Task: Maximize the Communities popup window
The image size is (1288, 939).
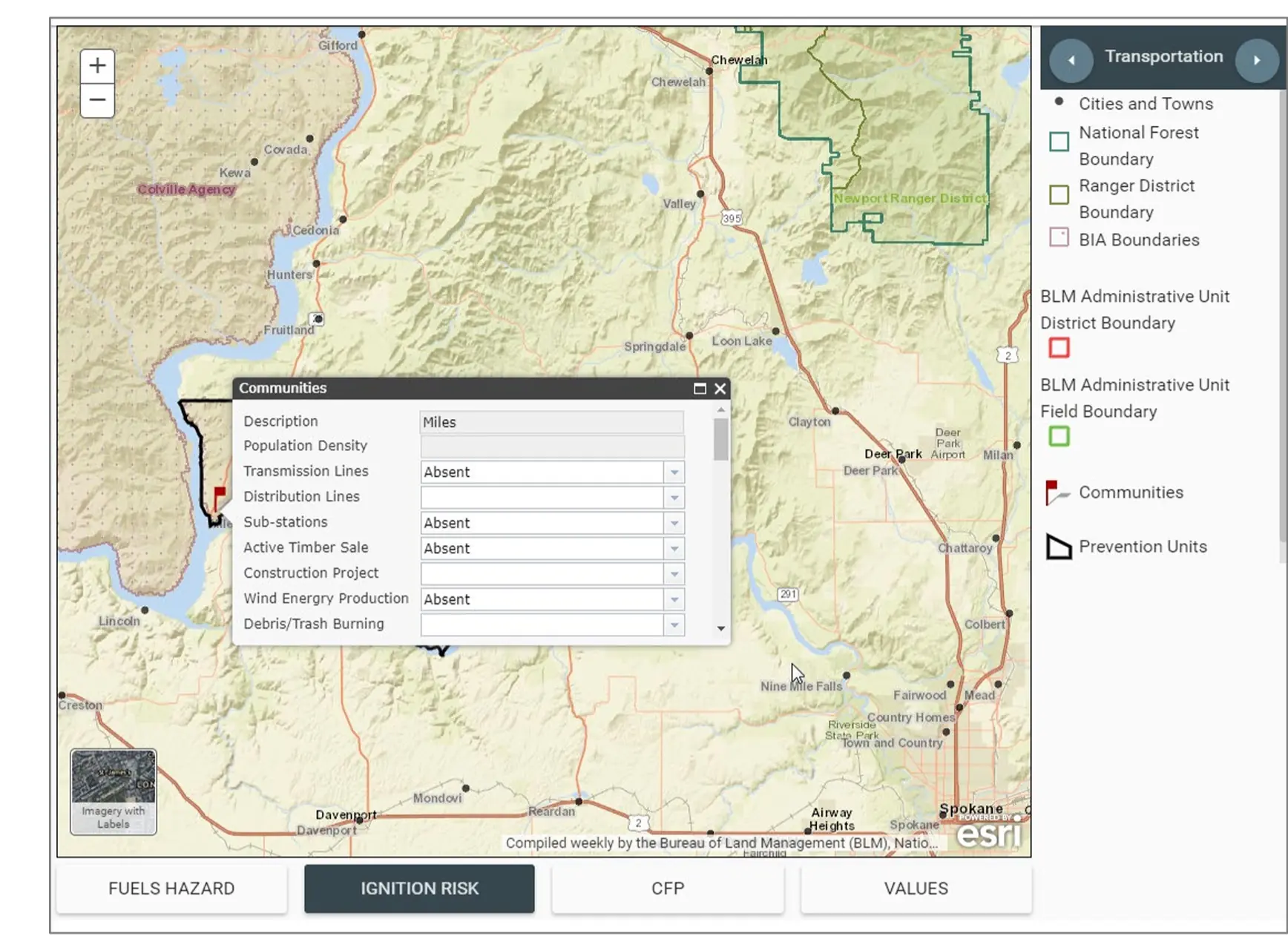Action: [698, 389]
